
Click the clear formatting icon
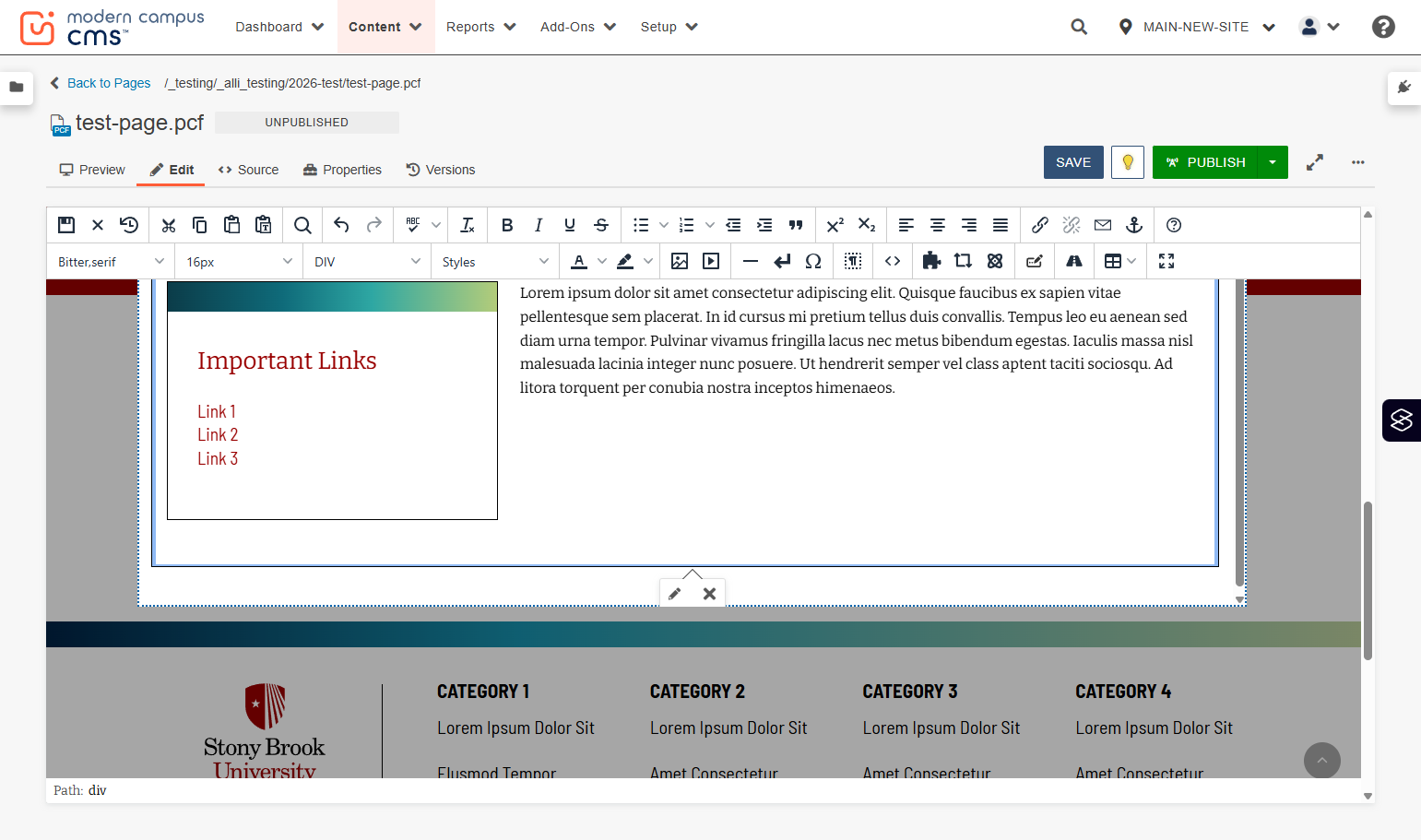pos(468,225)
